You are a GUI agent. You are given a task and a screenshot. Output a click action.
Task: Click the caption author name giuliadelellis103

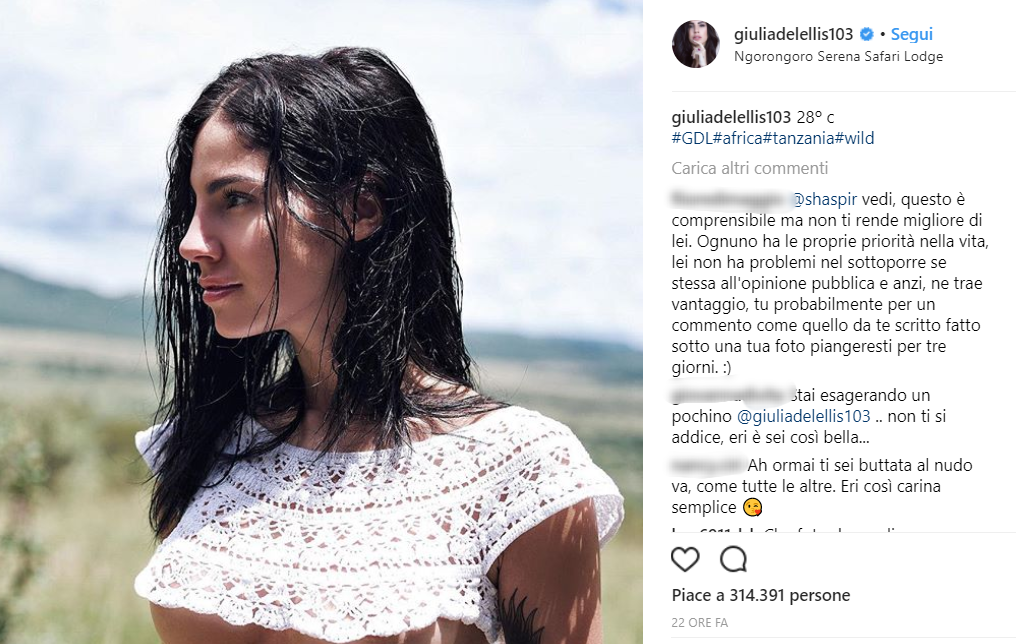pos(731,117)
